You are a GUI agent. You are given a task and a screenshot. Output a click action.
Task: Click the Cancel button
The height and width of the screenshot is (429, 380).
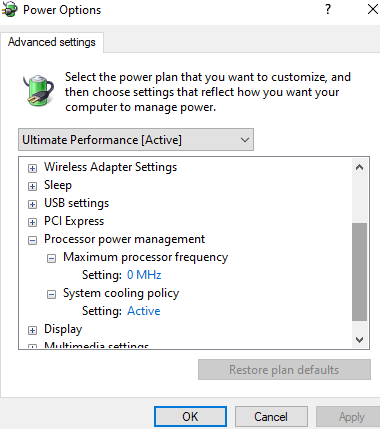coord(271,417)
